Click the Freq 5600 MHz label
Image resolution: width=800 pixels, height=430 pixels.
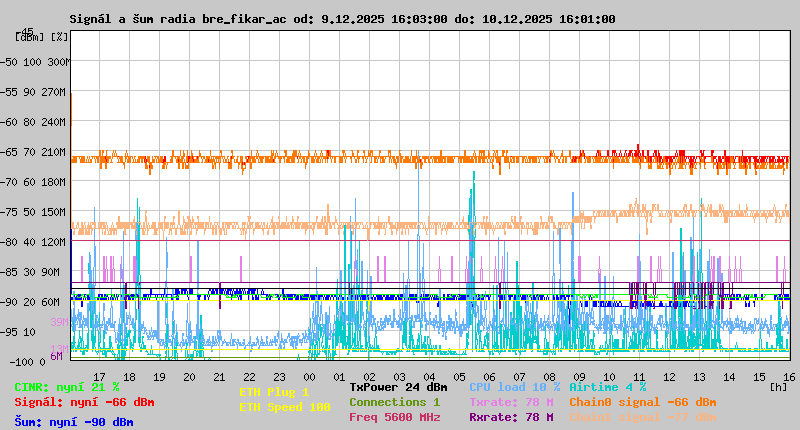coord(394,417)
